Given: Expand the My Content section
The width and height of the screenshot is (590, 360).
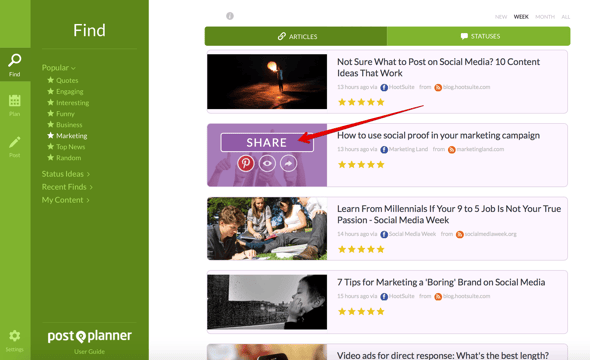Looking at the screenshot, I should tap(65, 200).
